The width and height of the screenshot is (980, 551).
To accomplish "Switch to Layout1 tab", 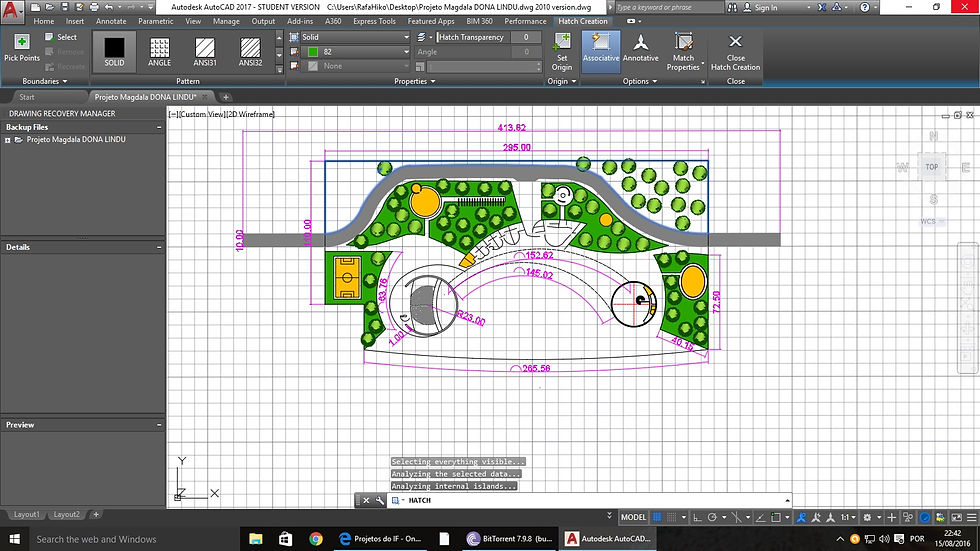I will [x=26, y=515].
